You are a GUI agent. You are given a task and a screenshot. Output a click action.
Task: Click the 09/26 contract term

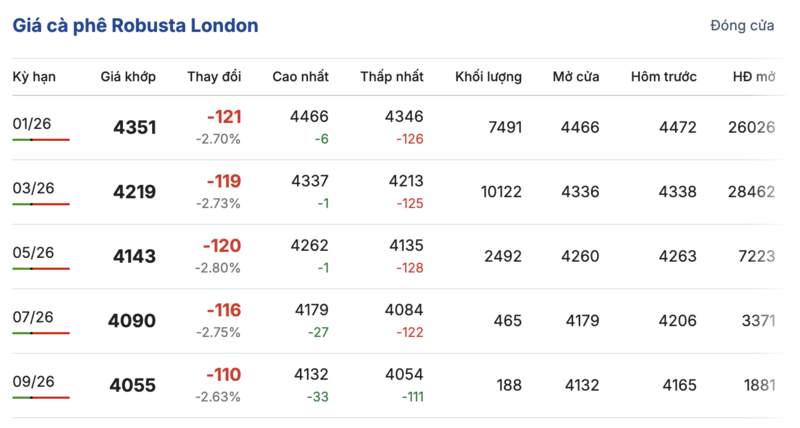(32, 381)
